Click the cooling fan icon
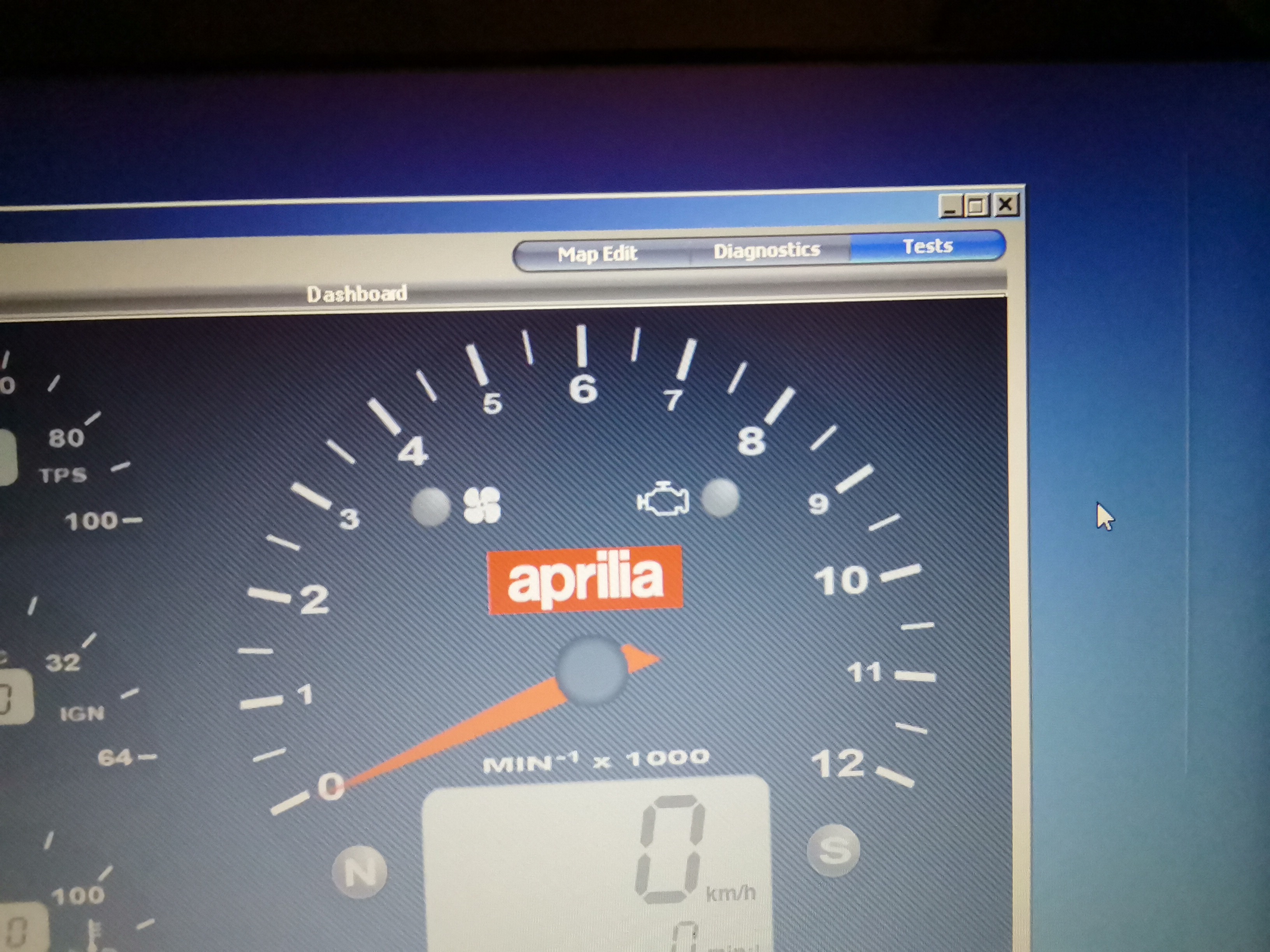The width and height of the screenshot is (1270, 952). tap(482, 505)
